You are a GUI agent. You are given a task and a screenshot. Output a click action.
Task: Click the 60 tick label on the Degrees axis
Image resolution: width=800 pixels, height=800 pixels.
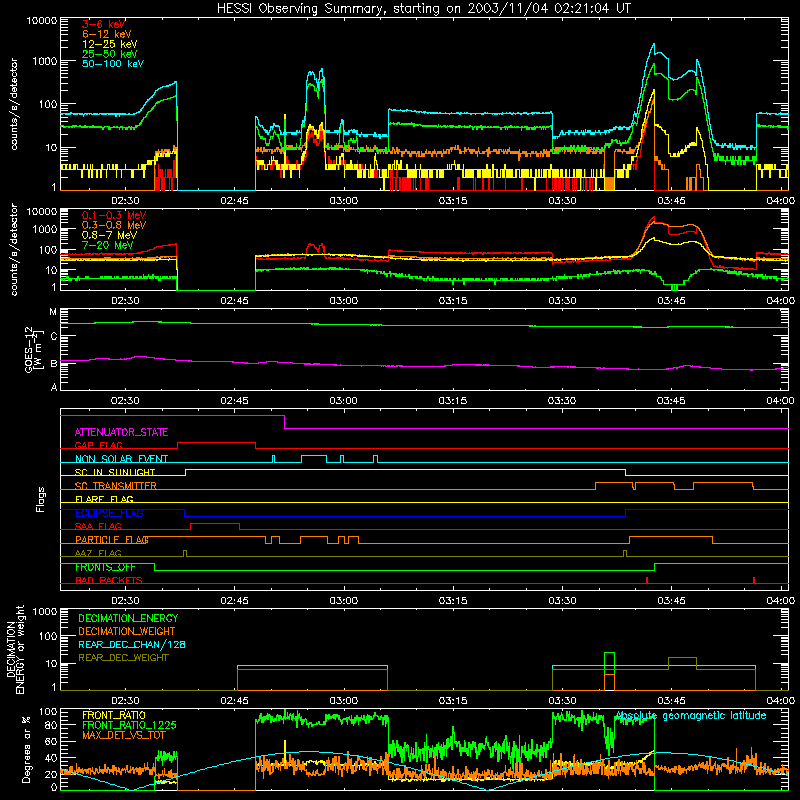[51, 741]
